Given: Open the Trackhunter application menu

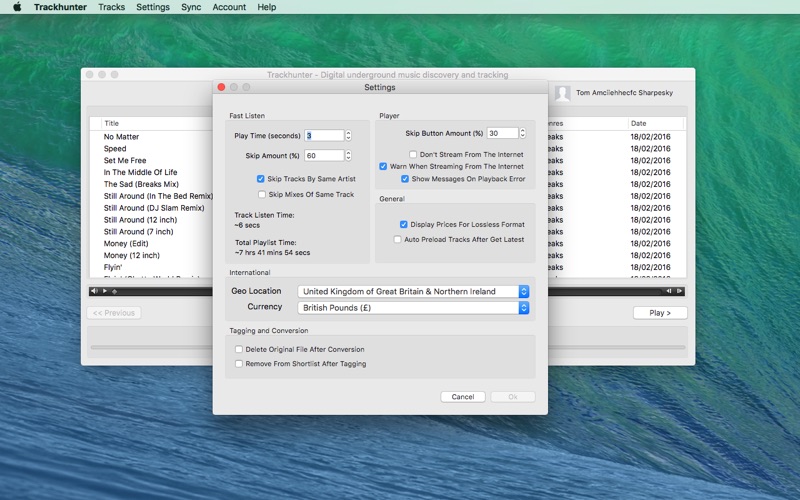Looking at the screenshot, I should point(60,7).
